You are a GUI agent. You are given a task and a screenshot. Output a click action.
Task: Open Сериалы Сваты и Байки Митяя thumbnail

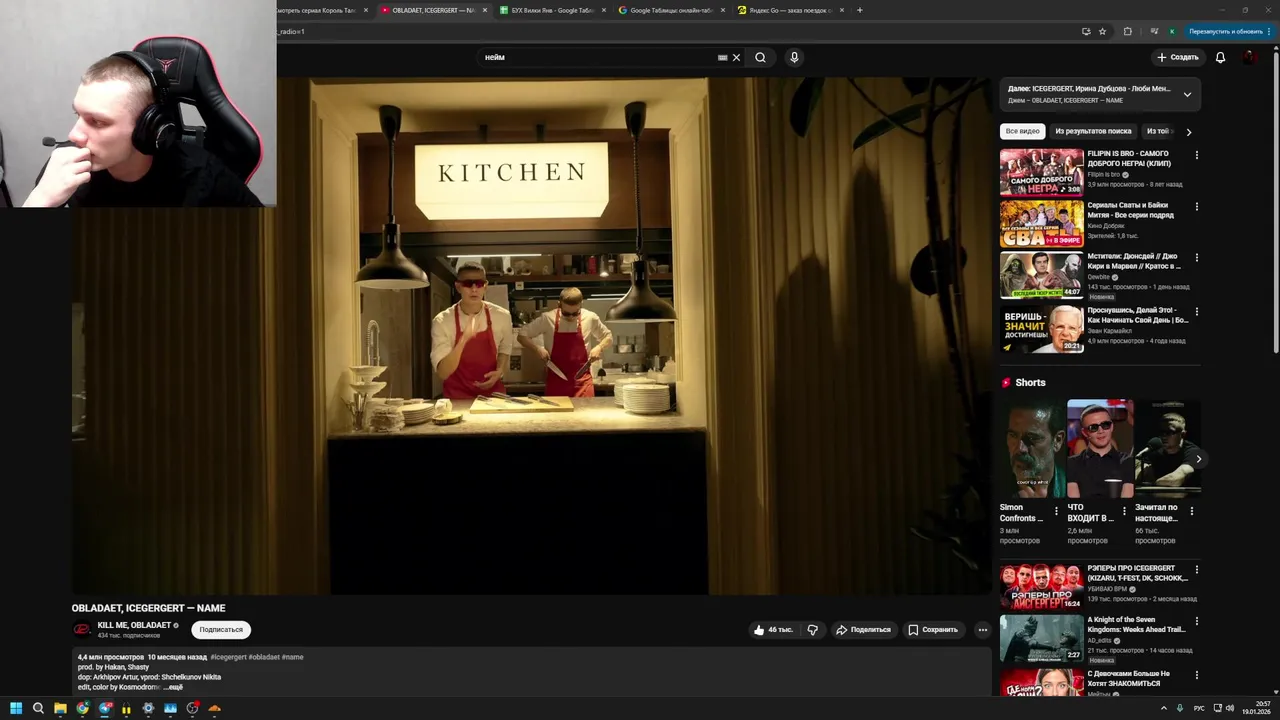point(1041,223)
